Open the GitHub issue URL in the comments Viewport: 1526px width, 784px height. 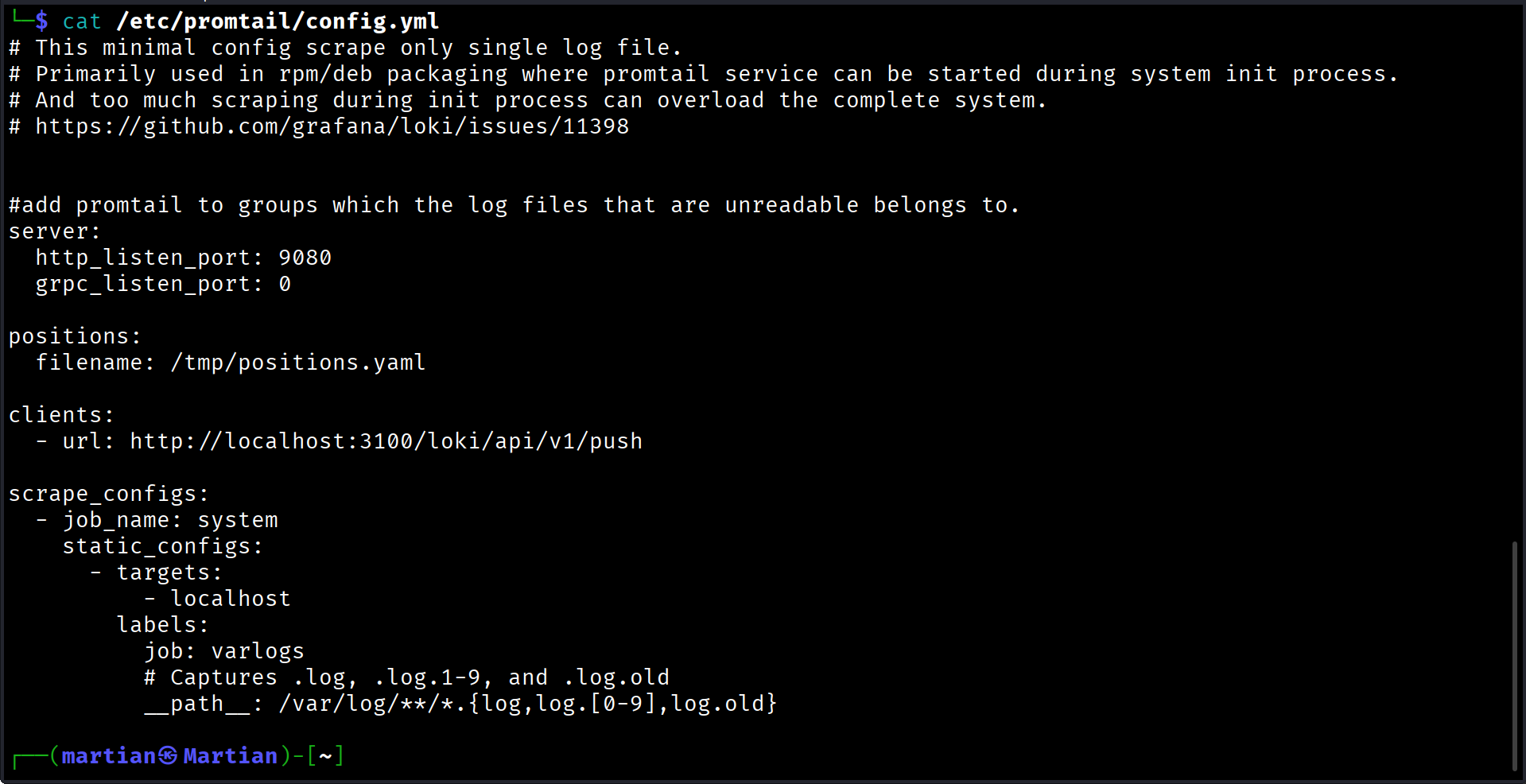pyautogui.click(x=332, y=126)
